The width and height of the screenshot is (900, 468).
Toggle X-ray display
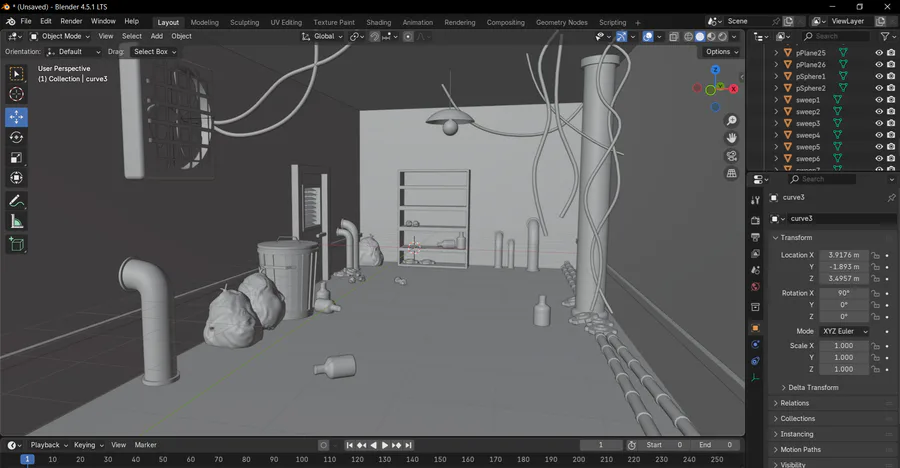pyautogui.click(x=674, y=36)
